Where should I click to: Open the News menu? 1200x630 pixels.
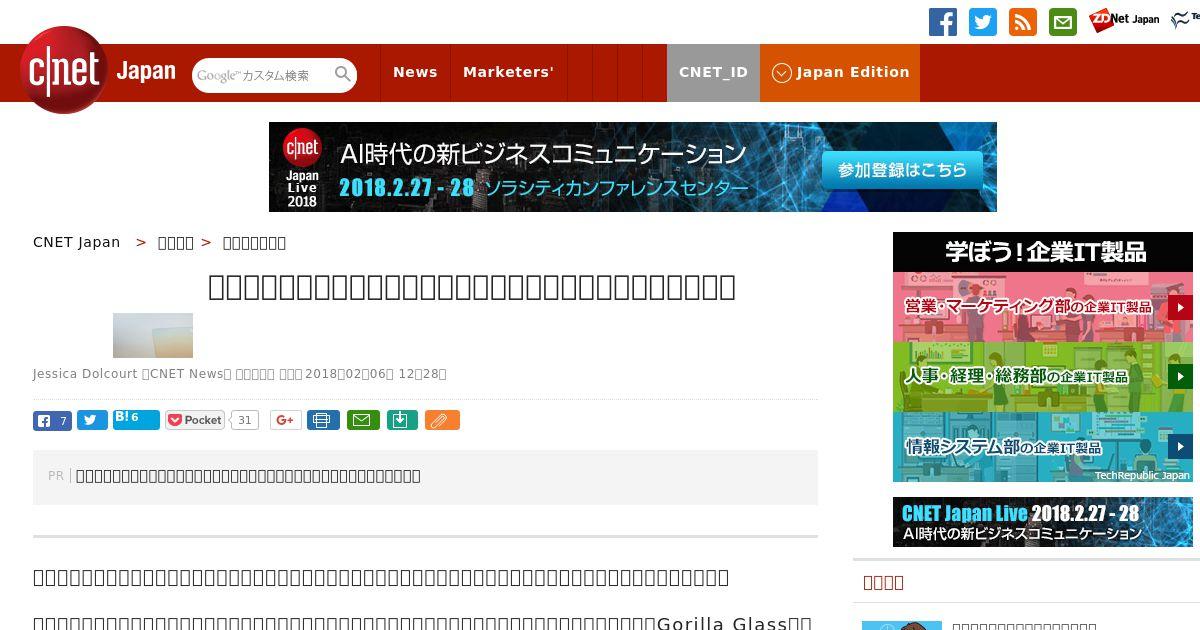415,72
